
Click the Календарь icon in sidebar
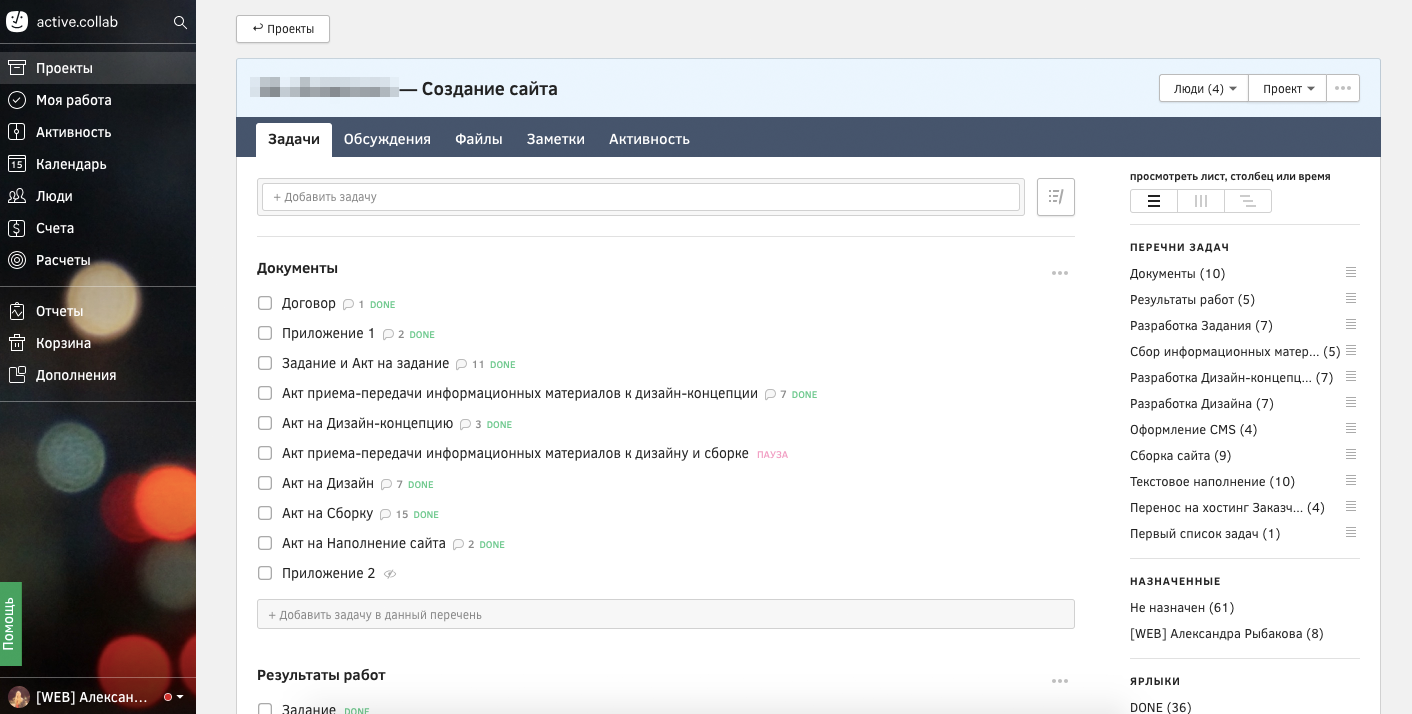click(x=16, y=164)
